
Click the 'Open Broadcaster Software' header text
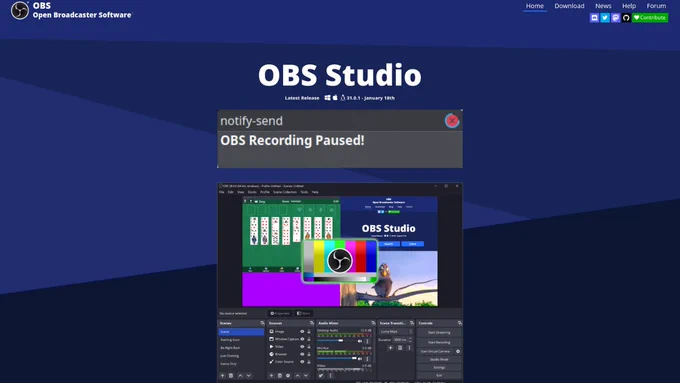coord(82,15)
